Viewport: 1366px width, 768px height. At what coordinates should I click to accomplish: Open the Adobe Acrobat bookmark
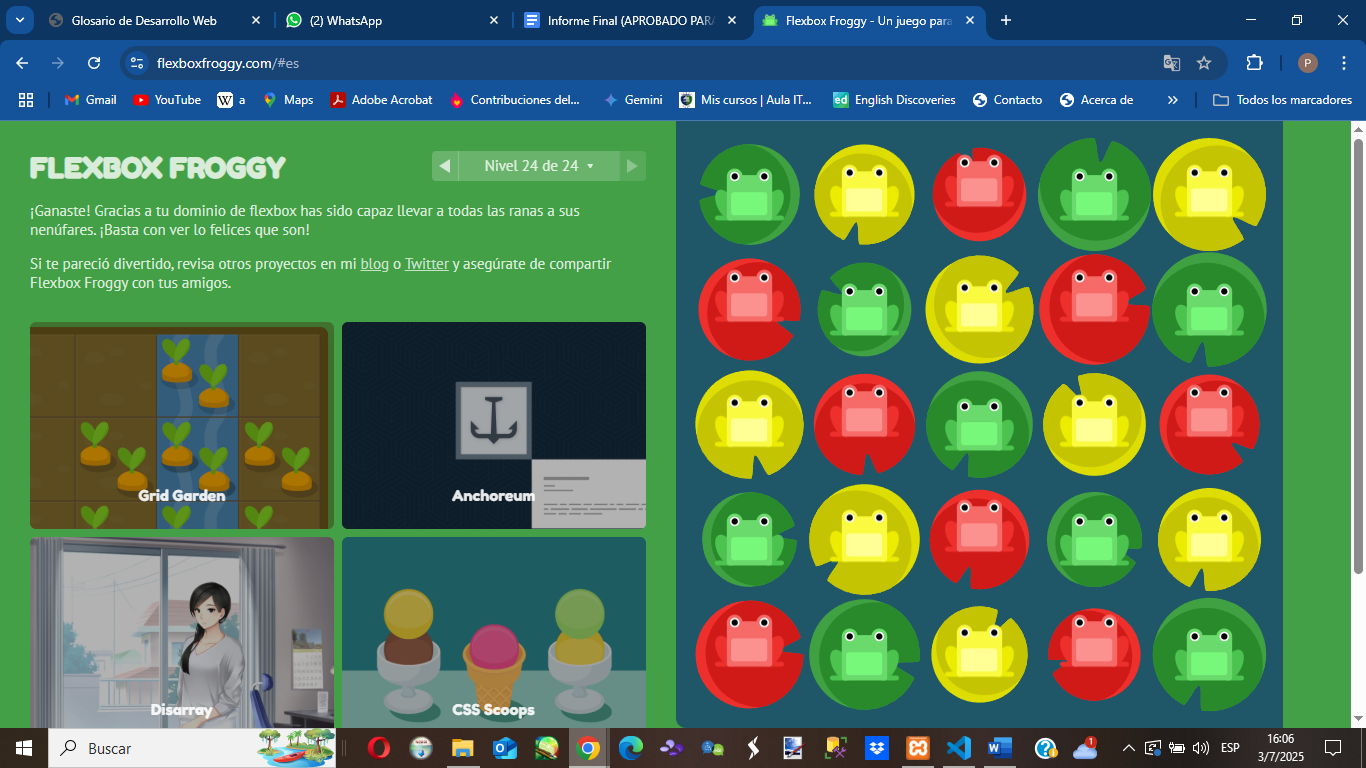point(382,100)
